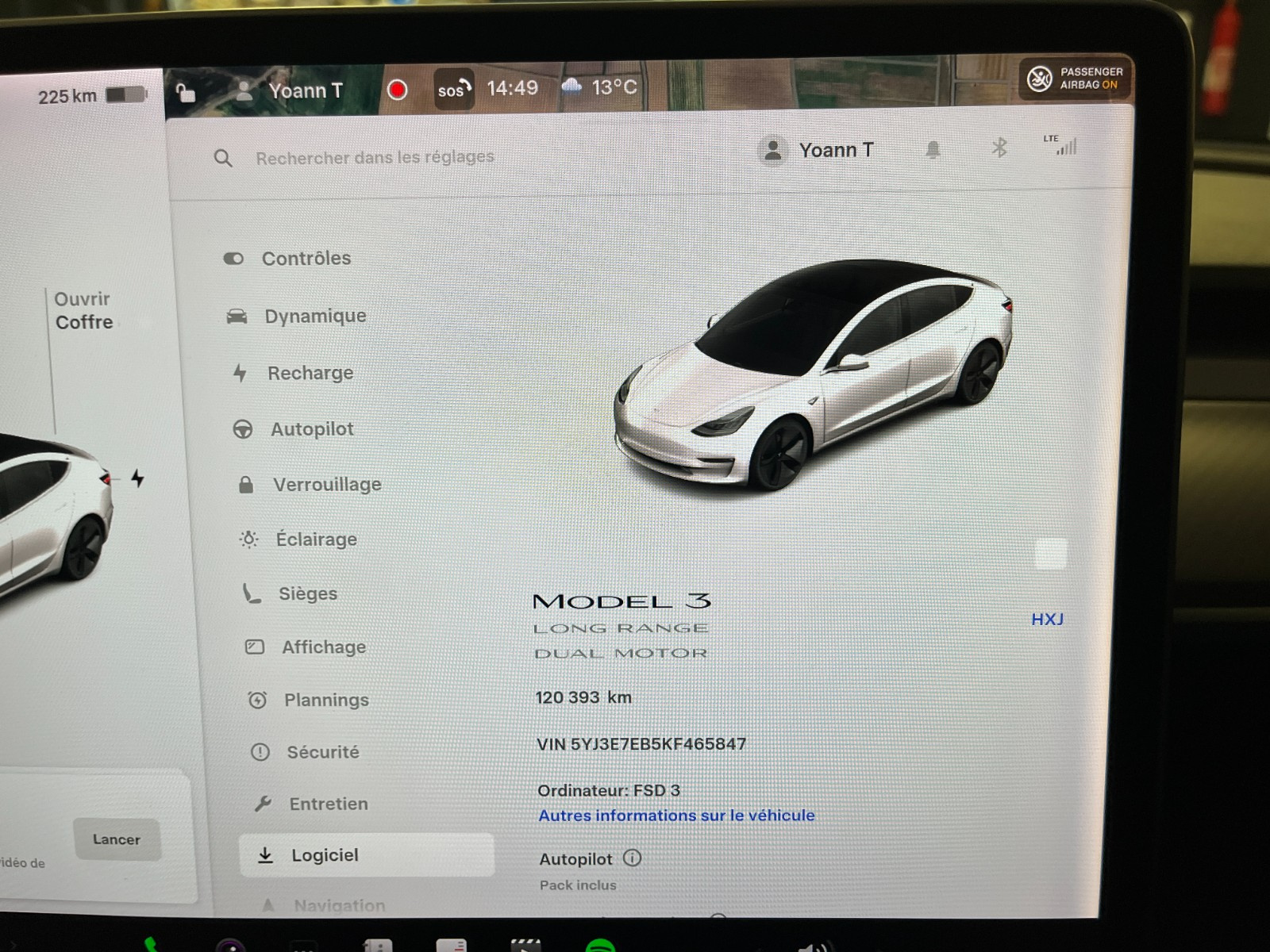The image size is (1270, 952).
Task: Tap the SOS emergency call icon
Action: 454,90
